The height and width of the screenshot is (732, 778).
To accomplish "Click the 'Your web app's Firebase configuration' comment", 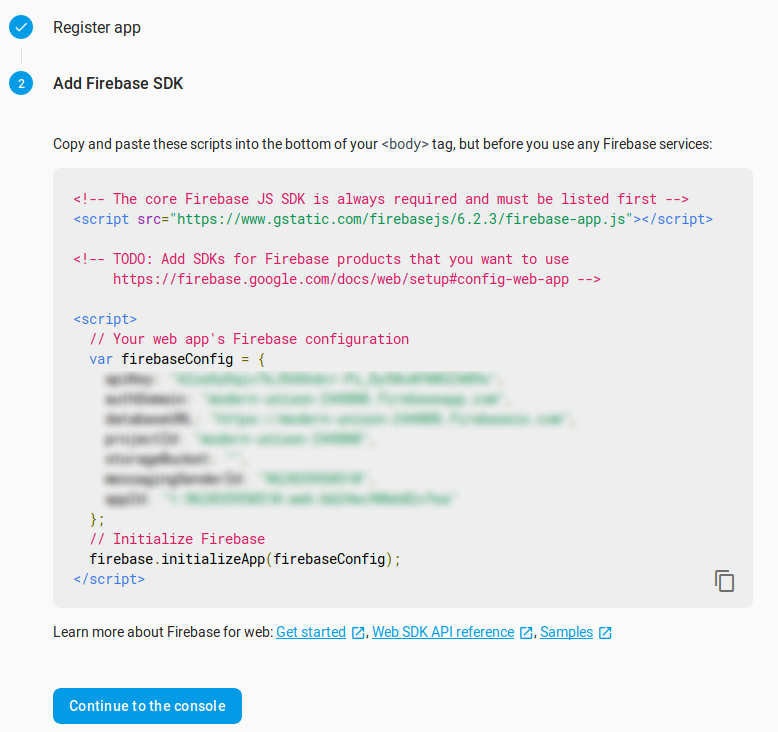I will point(249,339).
